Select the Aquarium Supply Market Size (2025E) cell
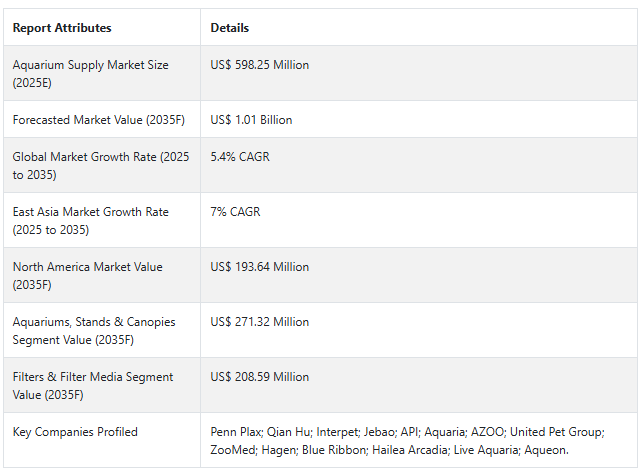643x475 pixels. (91, 73)
